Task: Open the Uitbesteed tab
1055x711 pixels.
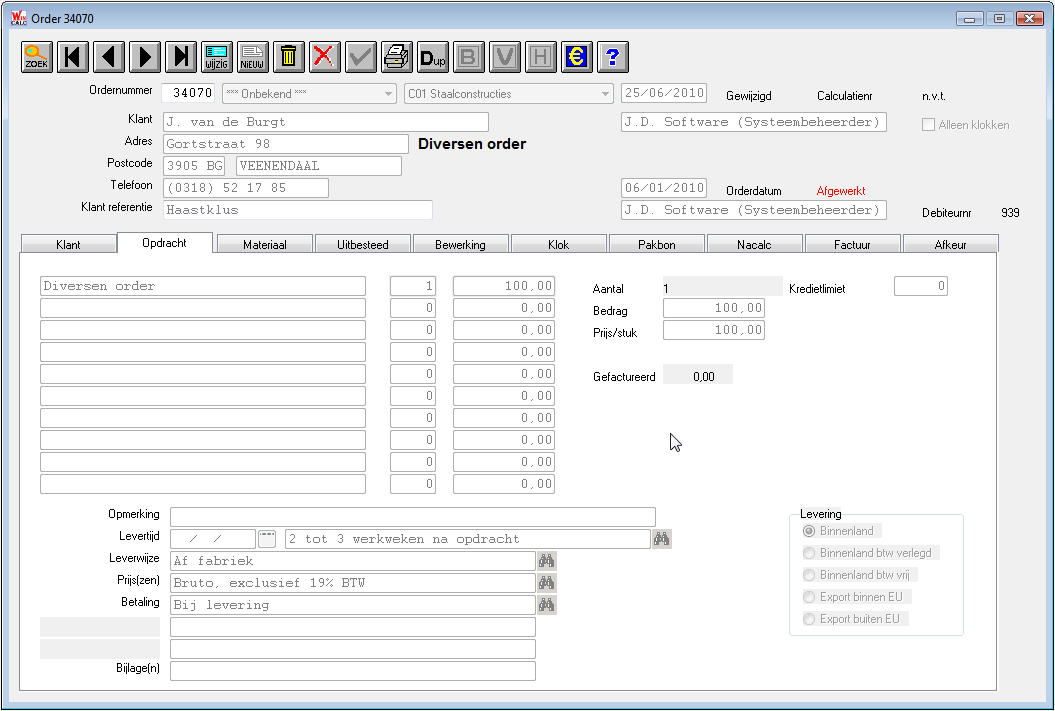Action: pos(363,244)
